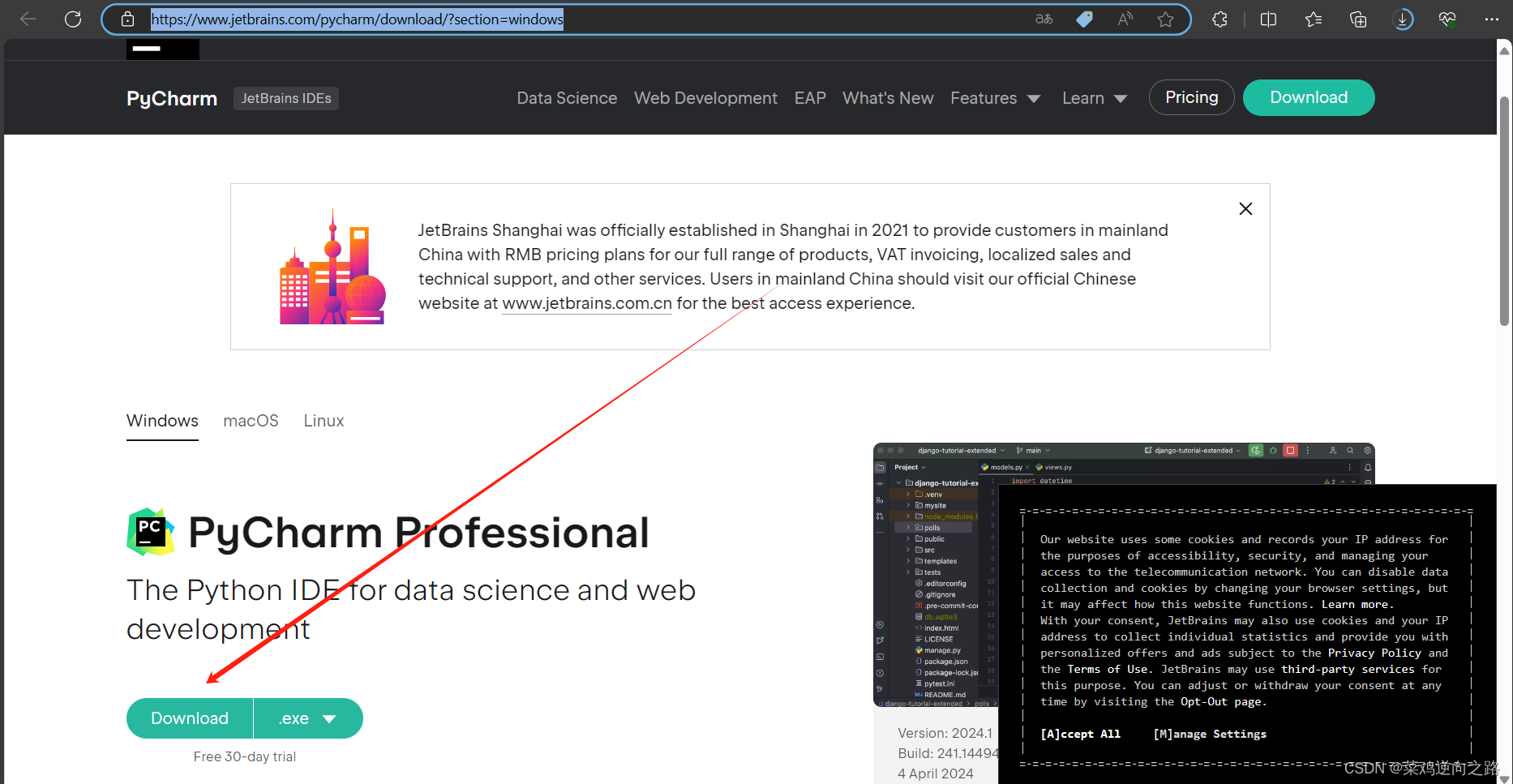This screenshot has width=1513, height=784.
Task: View site information via the lock icon
Action: (127, 19)
